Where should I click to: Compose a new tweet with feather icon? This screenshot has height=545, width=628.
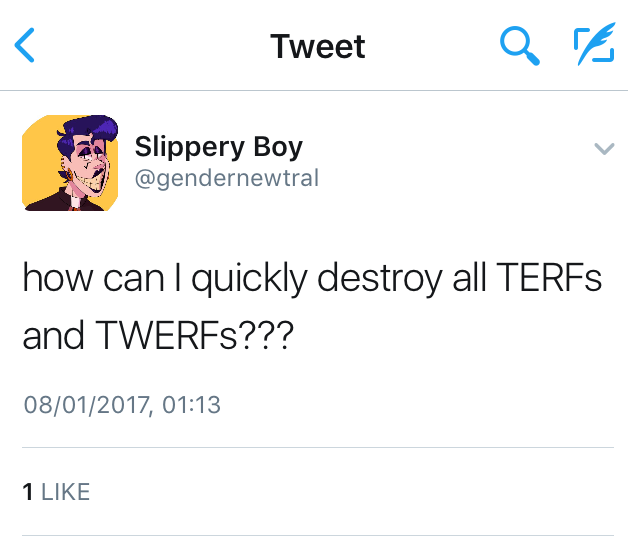tap(592, 46)
